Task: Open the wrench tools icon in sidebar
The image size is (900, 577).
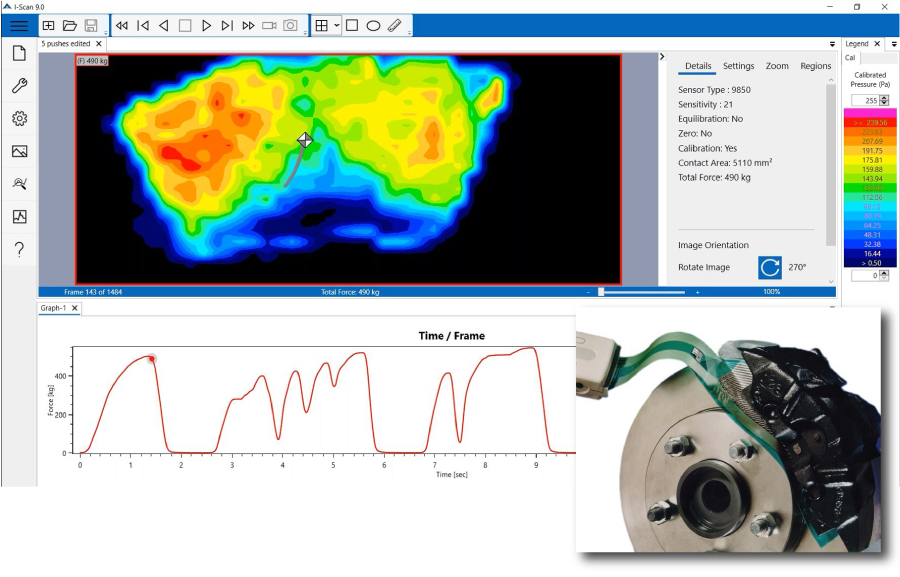Action: pyautogui.click(x=19, y=86)
